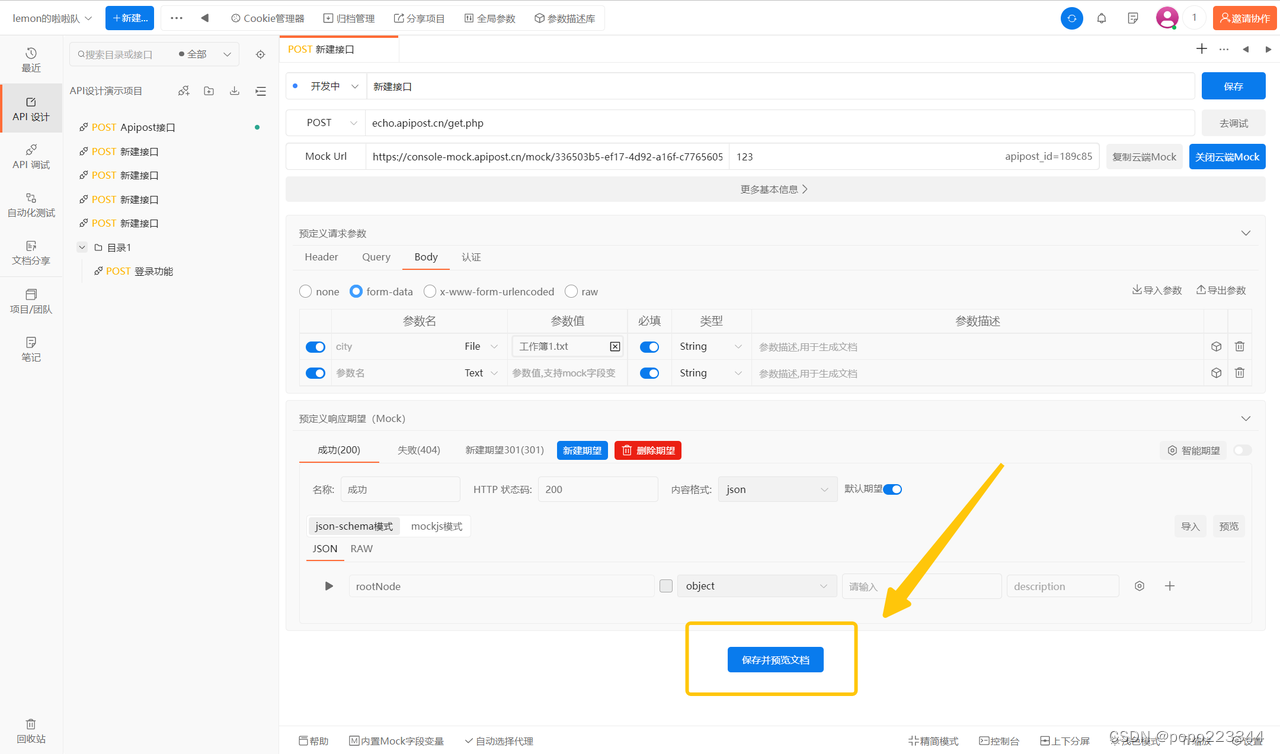Open the 新建期望301(301) tab
The height and width of the screenshot is (754, 1280).
505,450
